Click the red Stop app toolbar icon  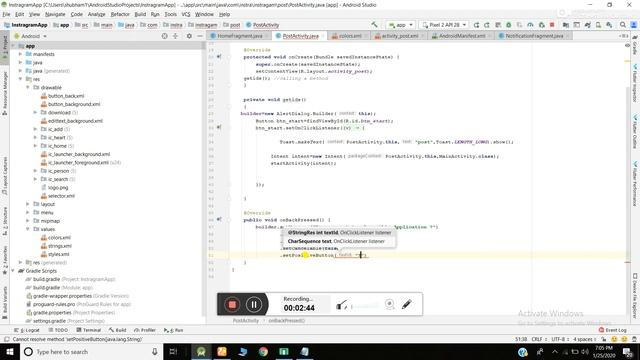click(x=552, y=25)
